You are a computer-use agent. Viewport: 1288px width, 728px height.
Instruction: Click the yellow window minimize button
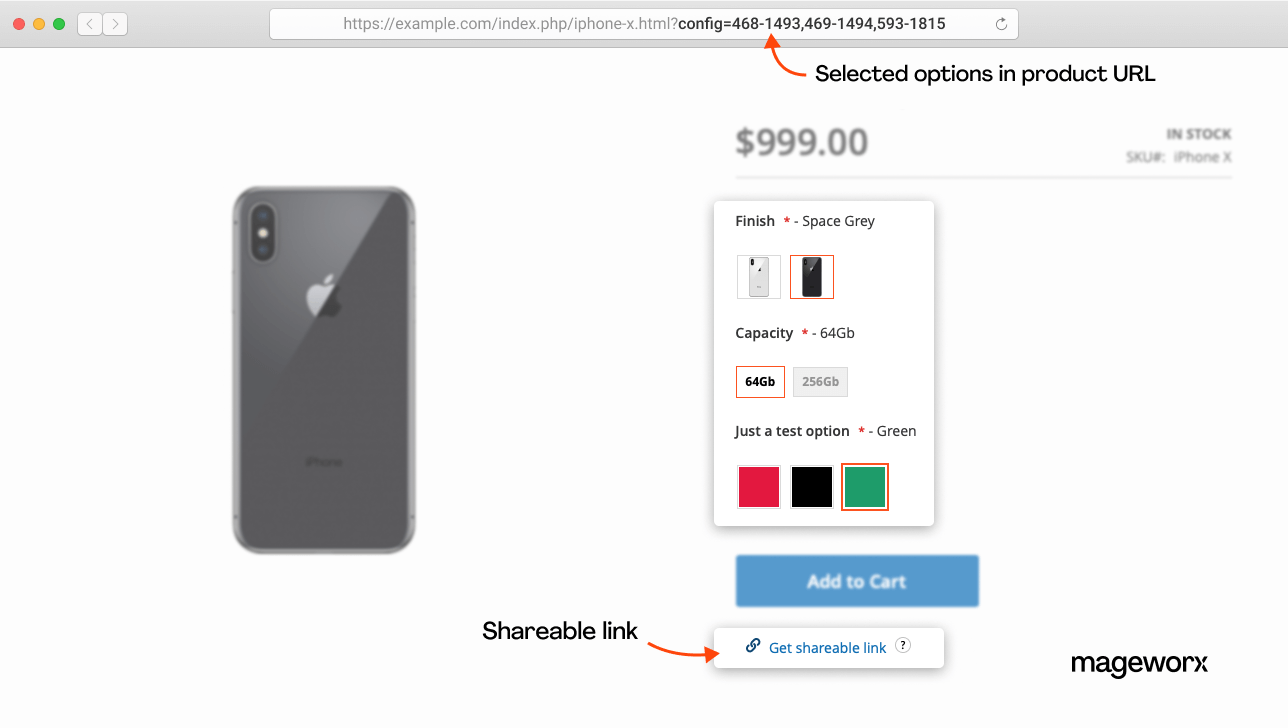[39, 24]
